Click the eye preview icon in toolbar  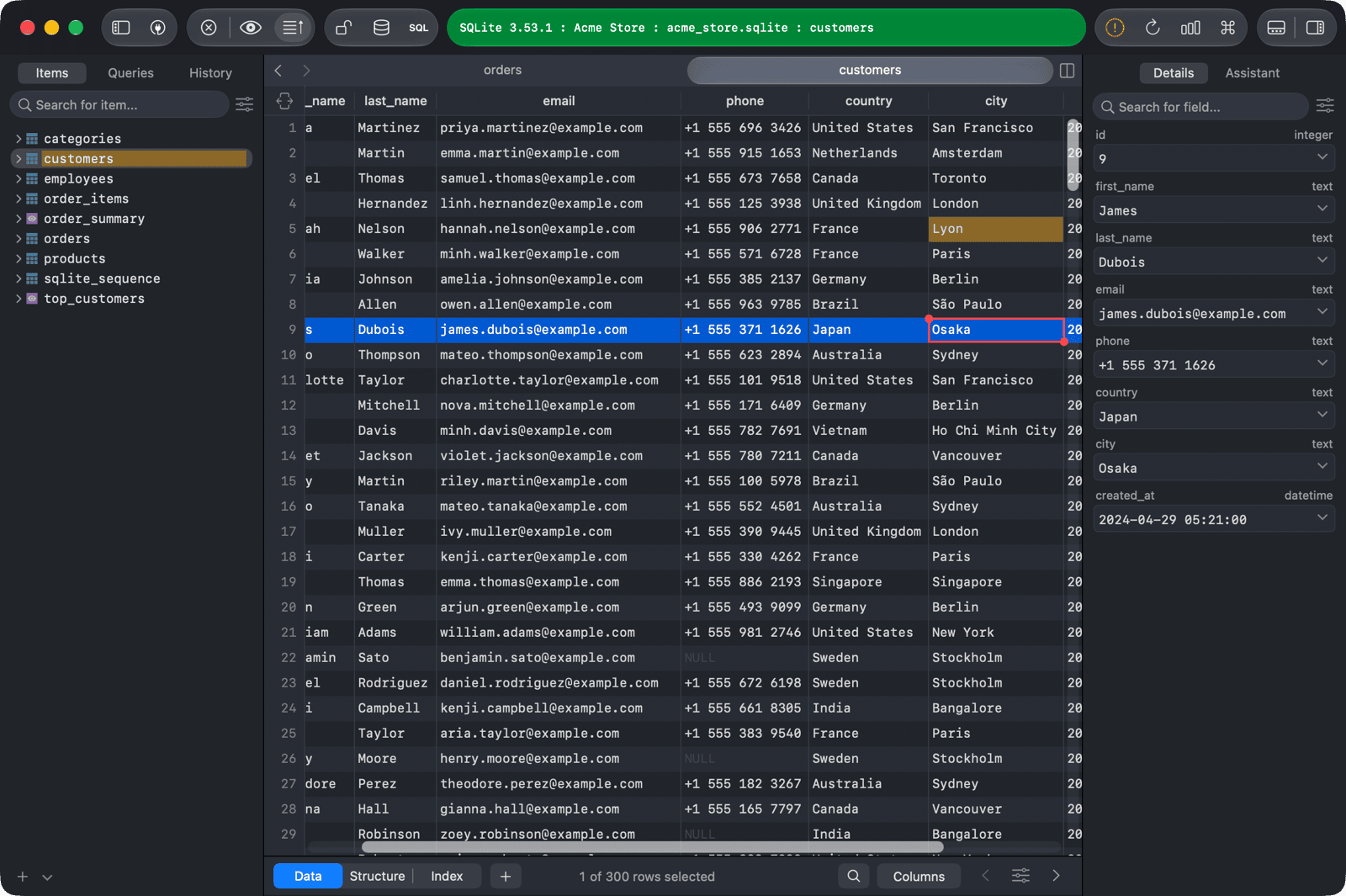[250, 28]
